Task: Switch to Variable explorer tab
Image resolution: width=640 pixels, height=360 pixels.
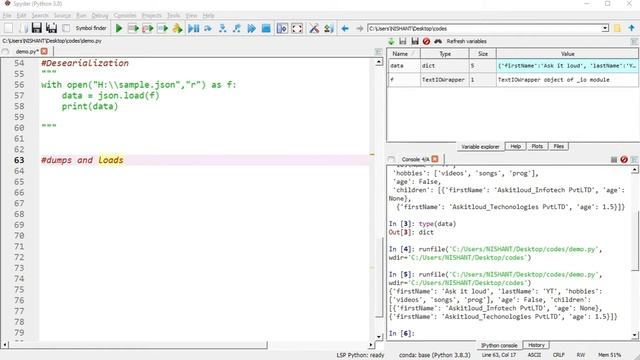Action: (480, 147)
